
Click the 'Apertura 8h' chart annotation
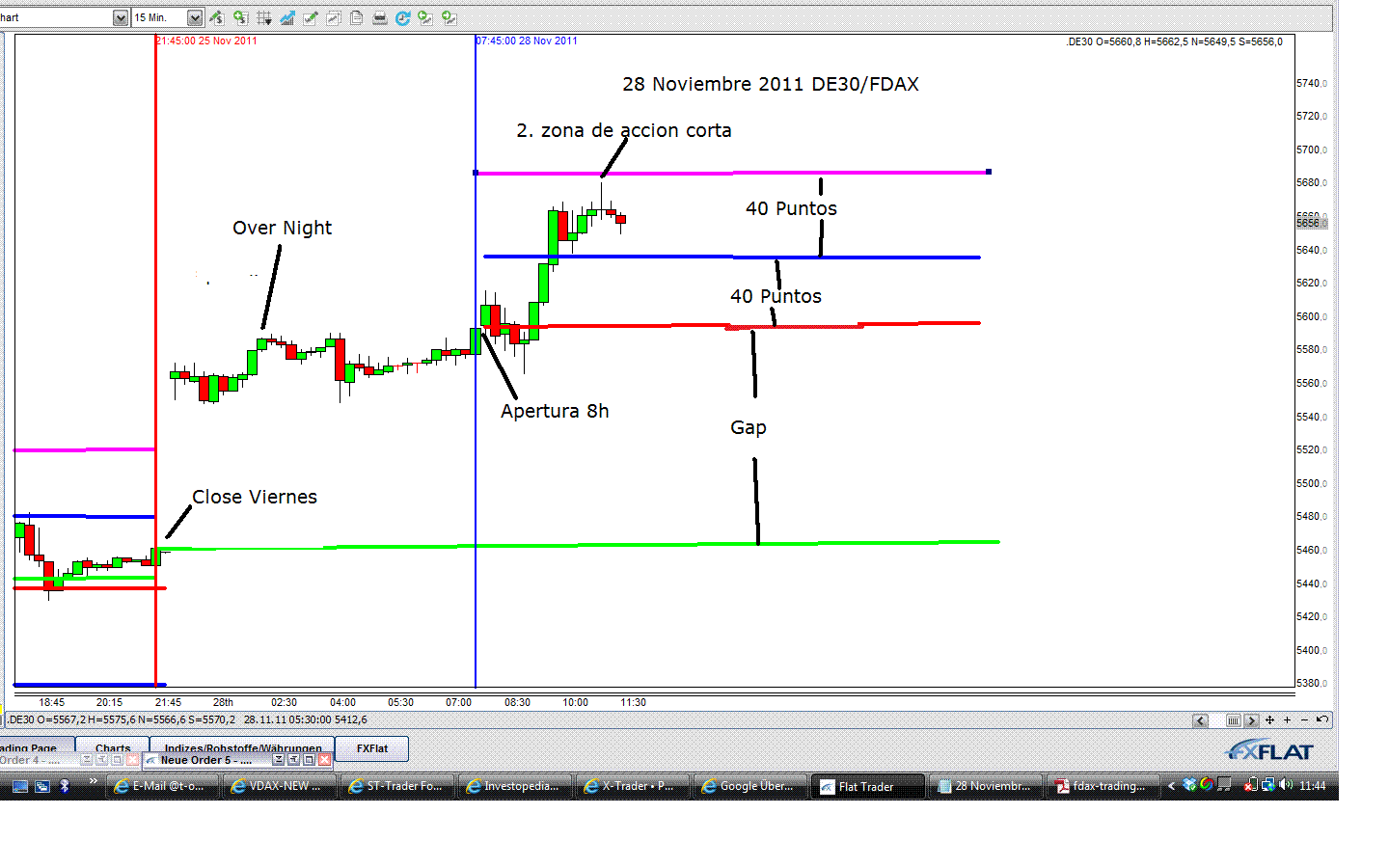tap(555, 411)
